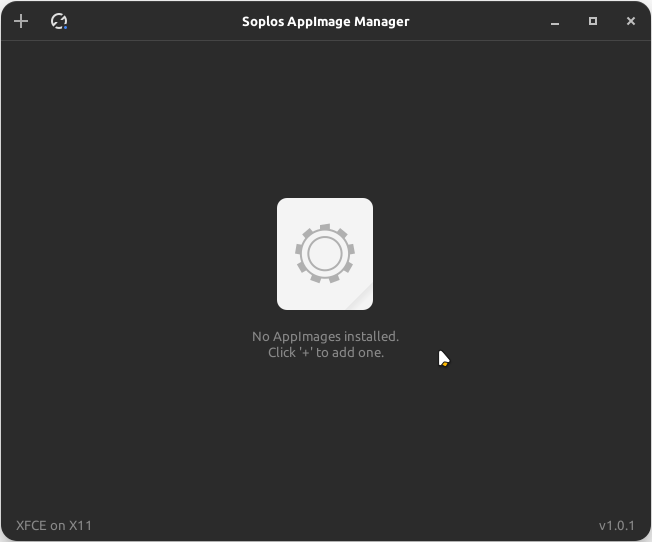
Task: Close the Soplos AppImage Manager window
Action: [631, 21]
